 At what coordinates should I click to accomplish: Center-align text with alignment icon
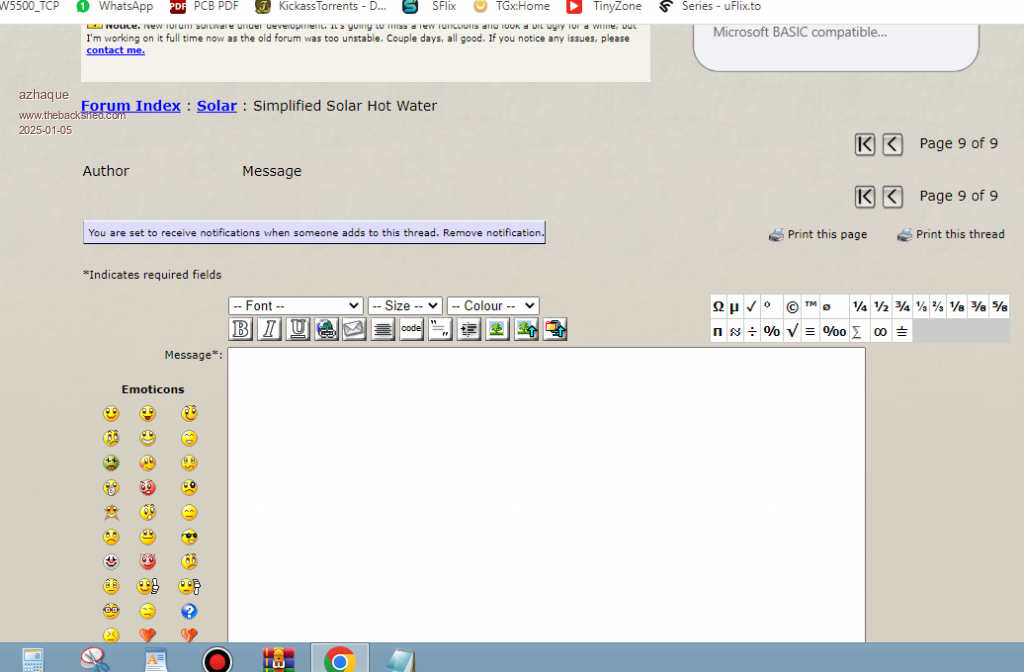tap(382, 329)
